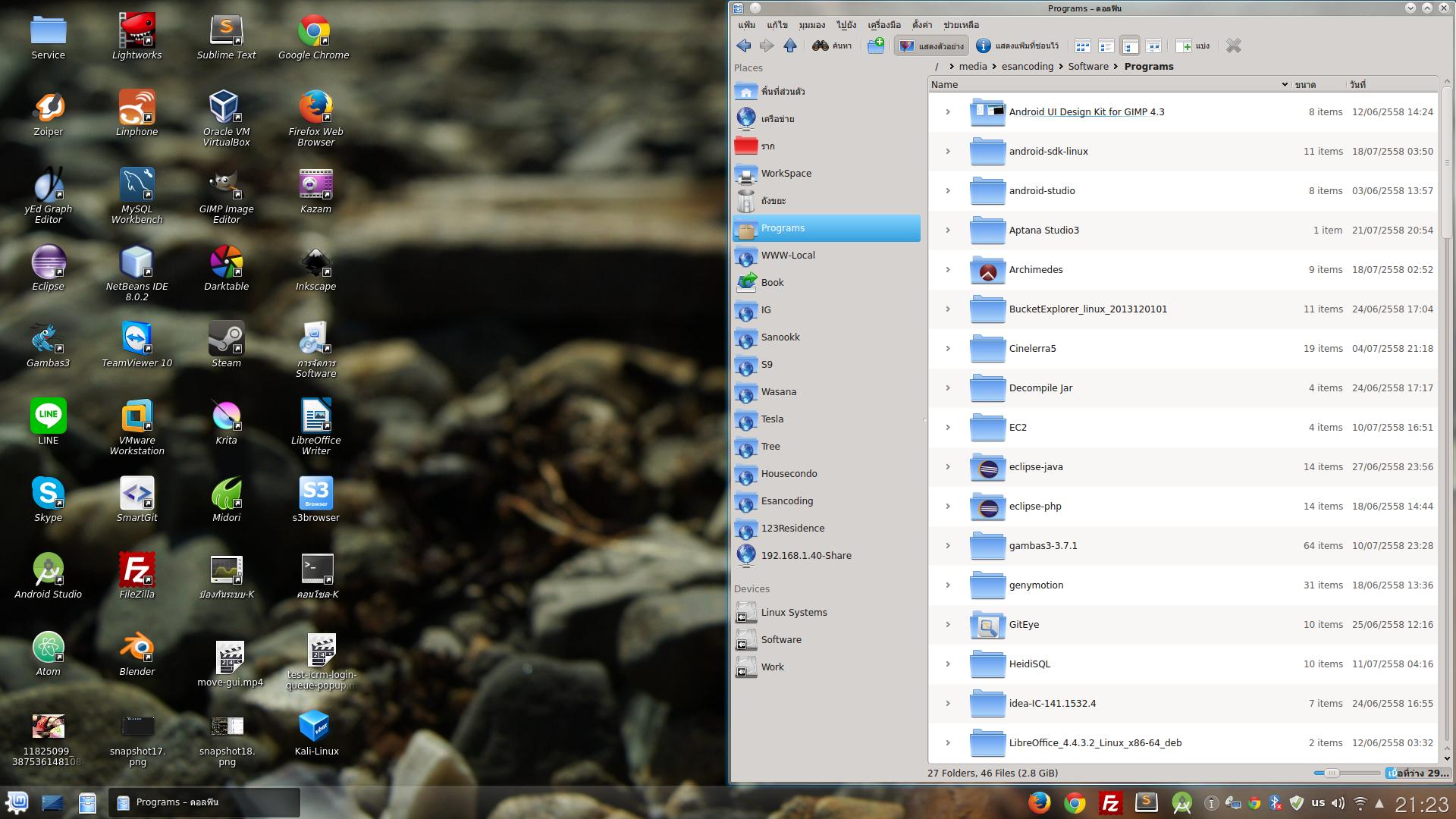Click the back navigation arrow in Dolphin
This screenshot has height=819, width=1456.
point(743,46)
